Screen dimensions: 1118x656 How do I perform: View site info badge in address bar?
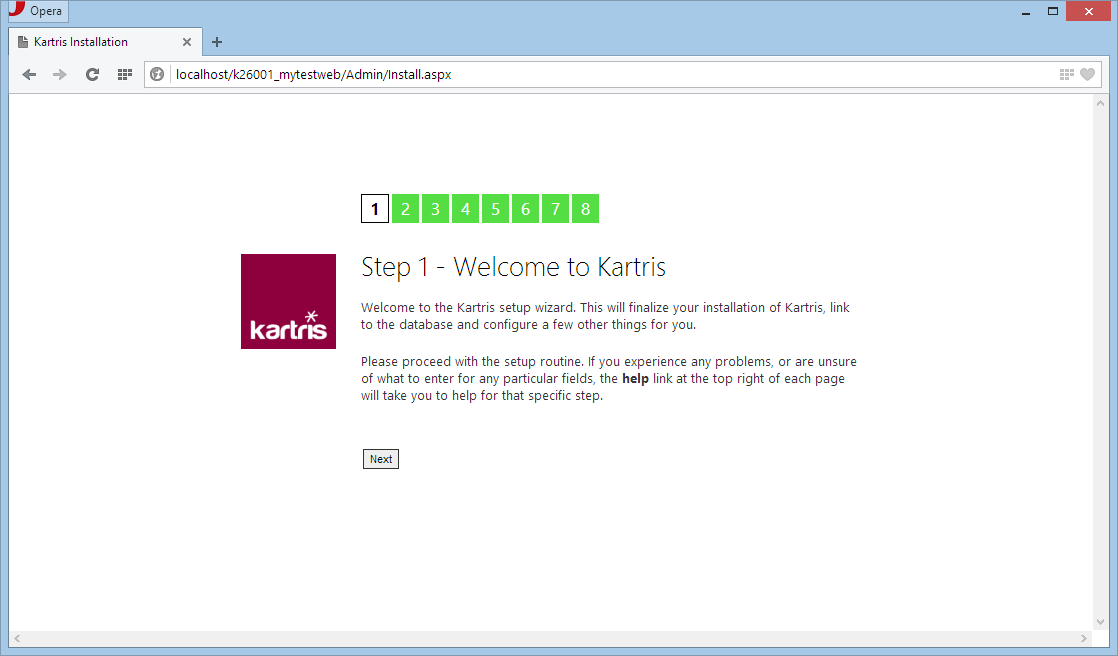click(x=157, y=74)
